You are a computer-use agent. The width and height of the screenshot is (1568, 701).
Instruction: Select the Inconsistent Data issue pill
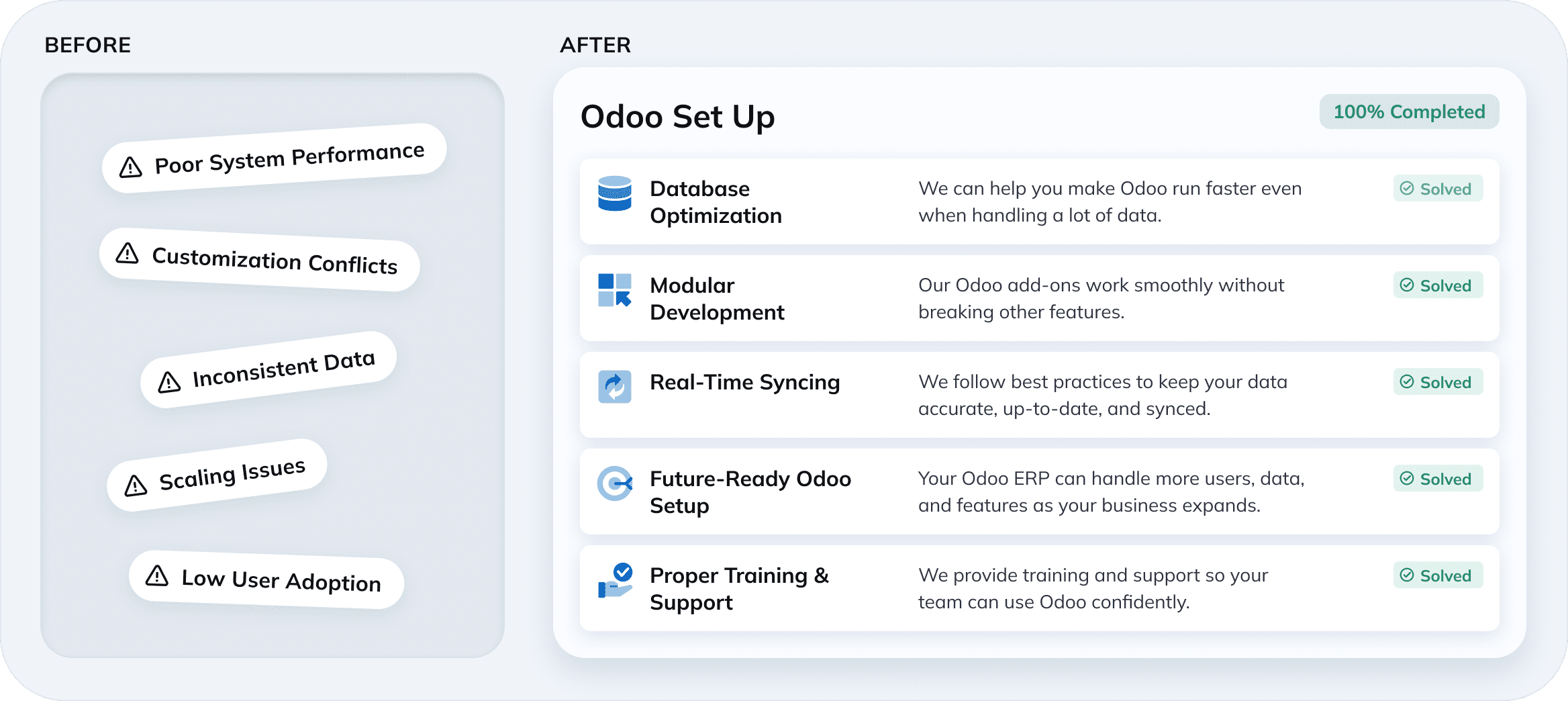point(268,369)
